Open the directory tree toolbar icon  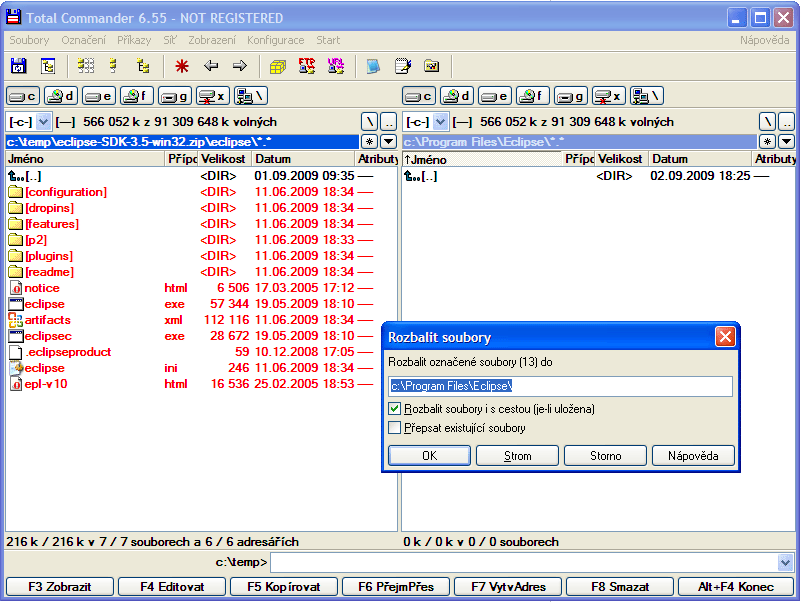point(48,66)
